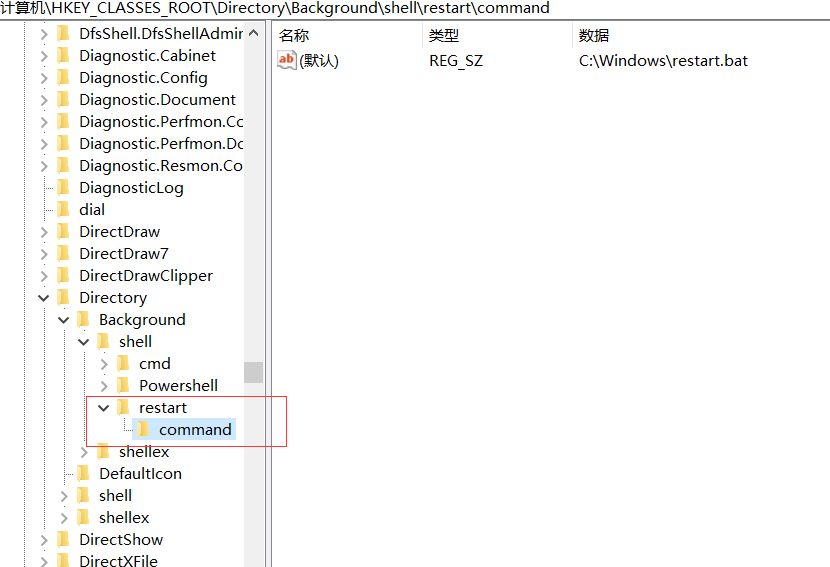830x567 pixels.
Task: Click the restart folder icon
Action: pos(123,407)
